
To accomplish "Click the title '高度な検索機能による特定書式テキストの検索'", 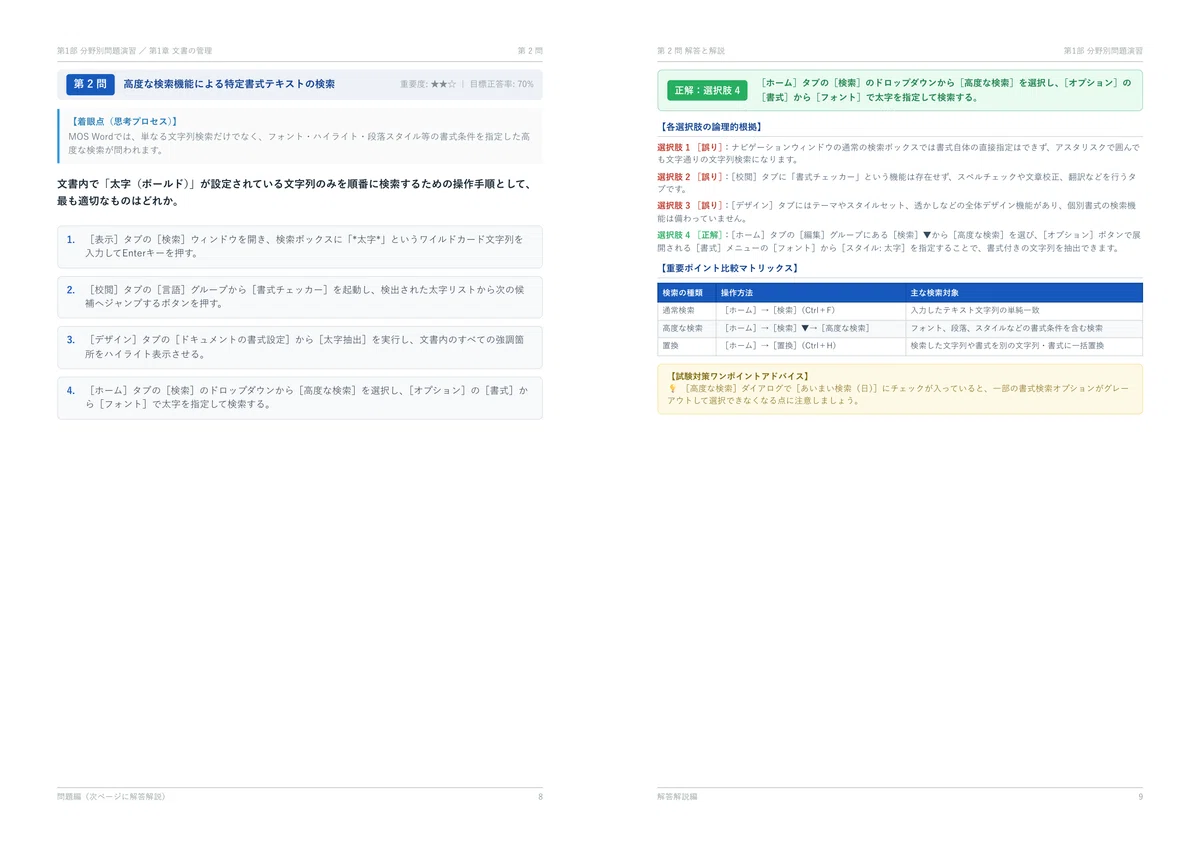I will pos(229,85).
